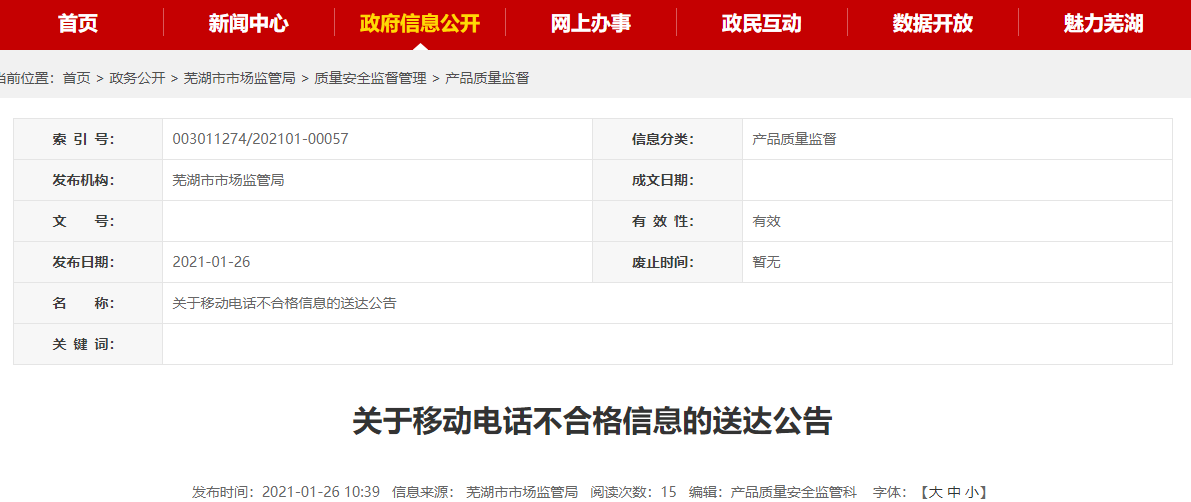Select the publish date 2021-01-26 cell

[x=378, y=262]
